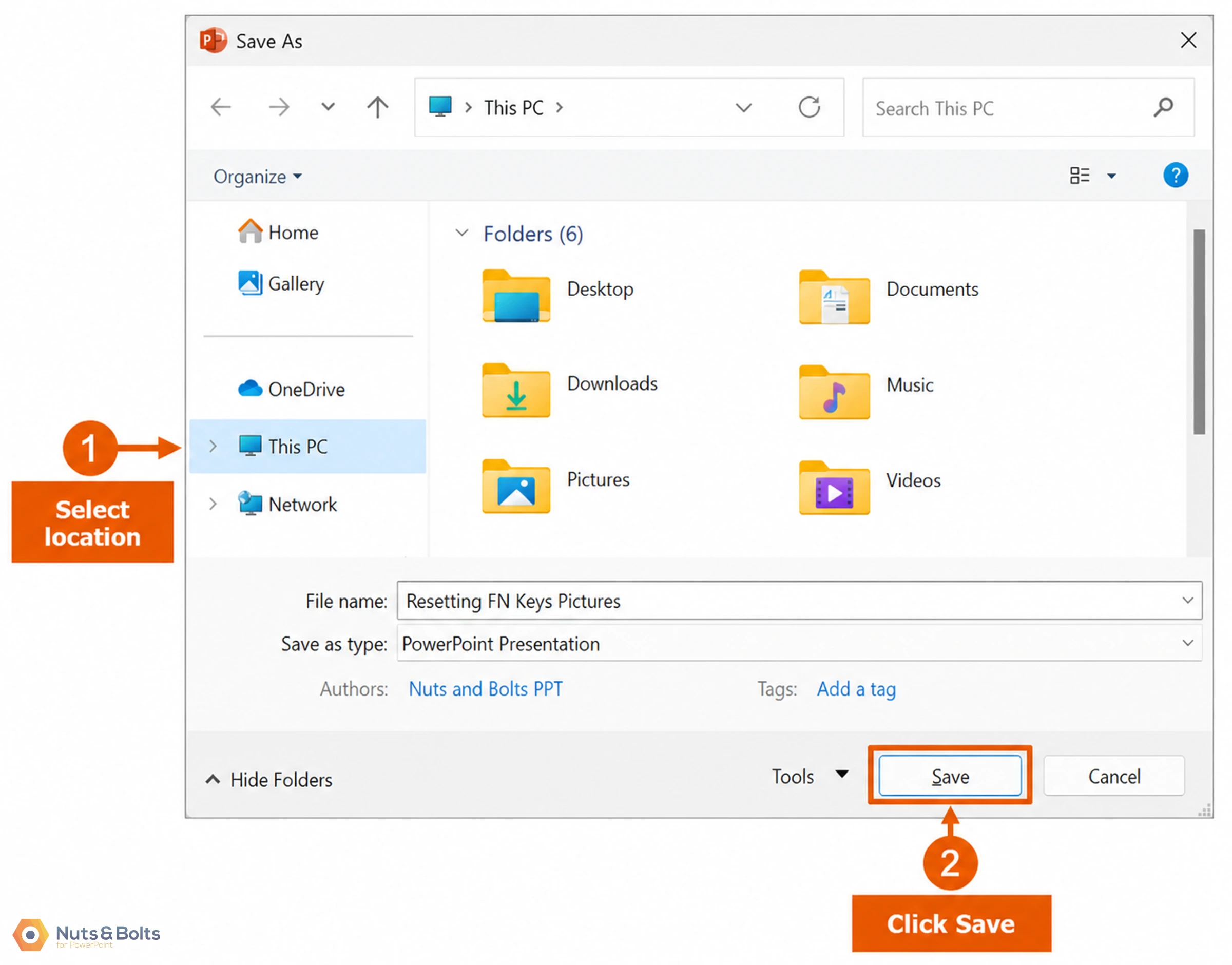
Task: Click the search magnifier icon
Action: tap(1163, 107)
